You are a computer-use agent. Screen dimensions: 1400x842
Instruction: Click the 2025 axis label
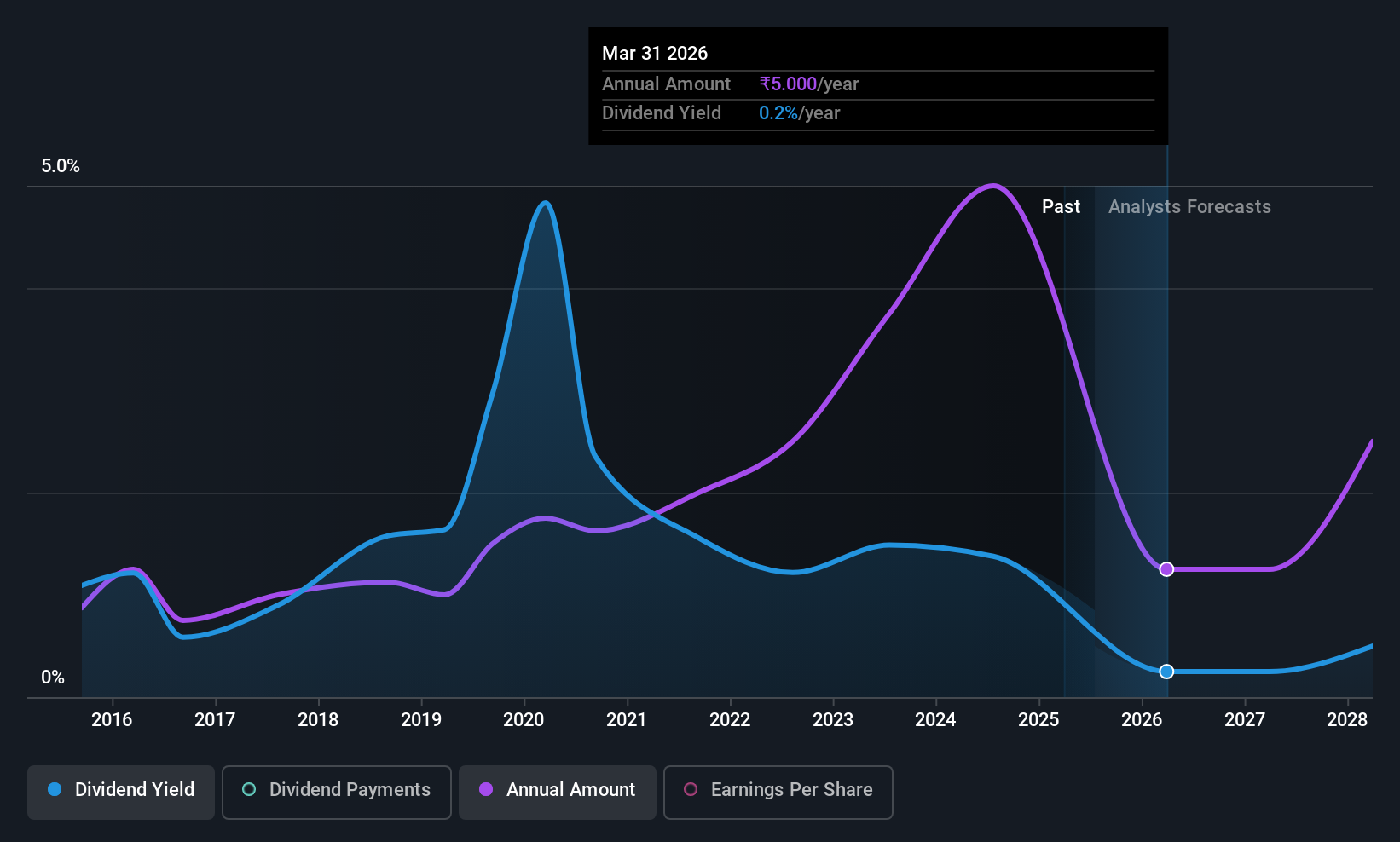point(1038,720)
